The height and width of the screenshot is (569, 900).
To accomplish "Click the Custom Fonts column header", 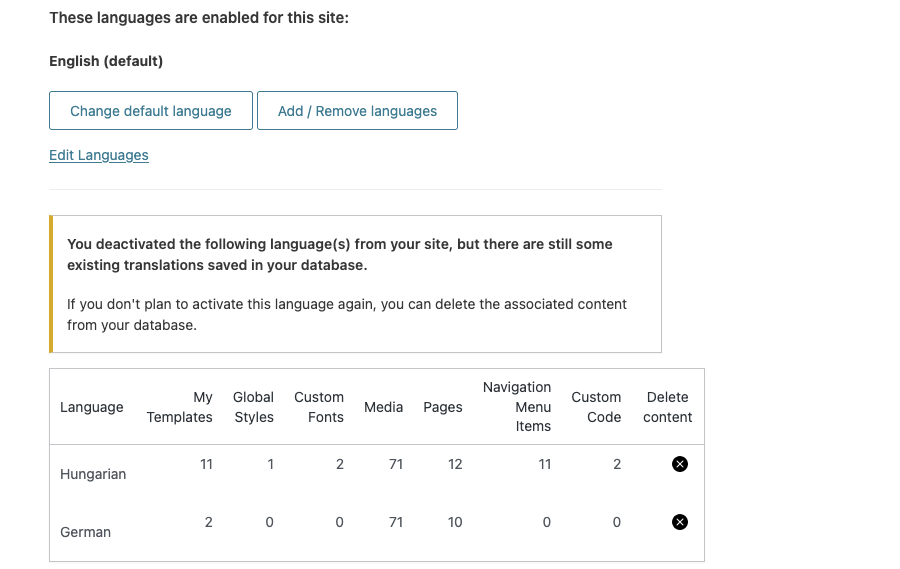I will pyautogui.click(x=319, y=407).
